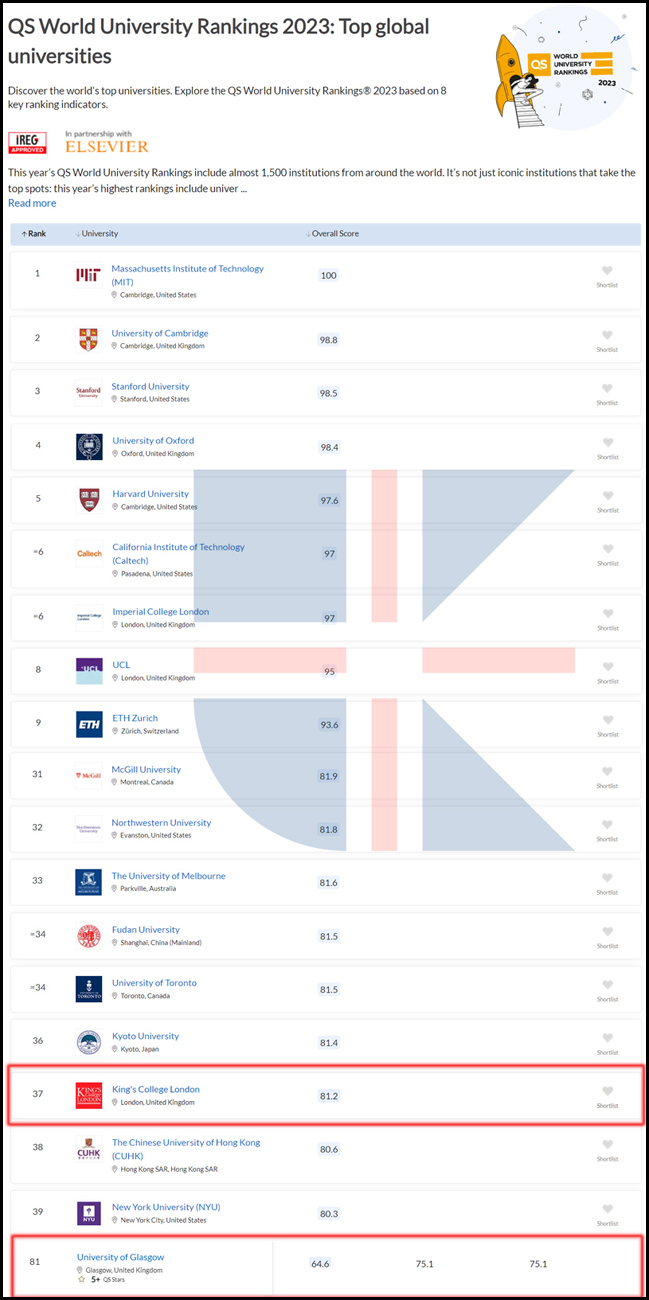Click the IREG Approved badge
This screenshot has width=649, height=1300.
pos(27,142)
